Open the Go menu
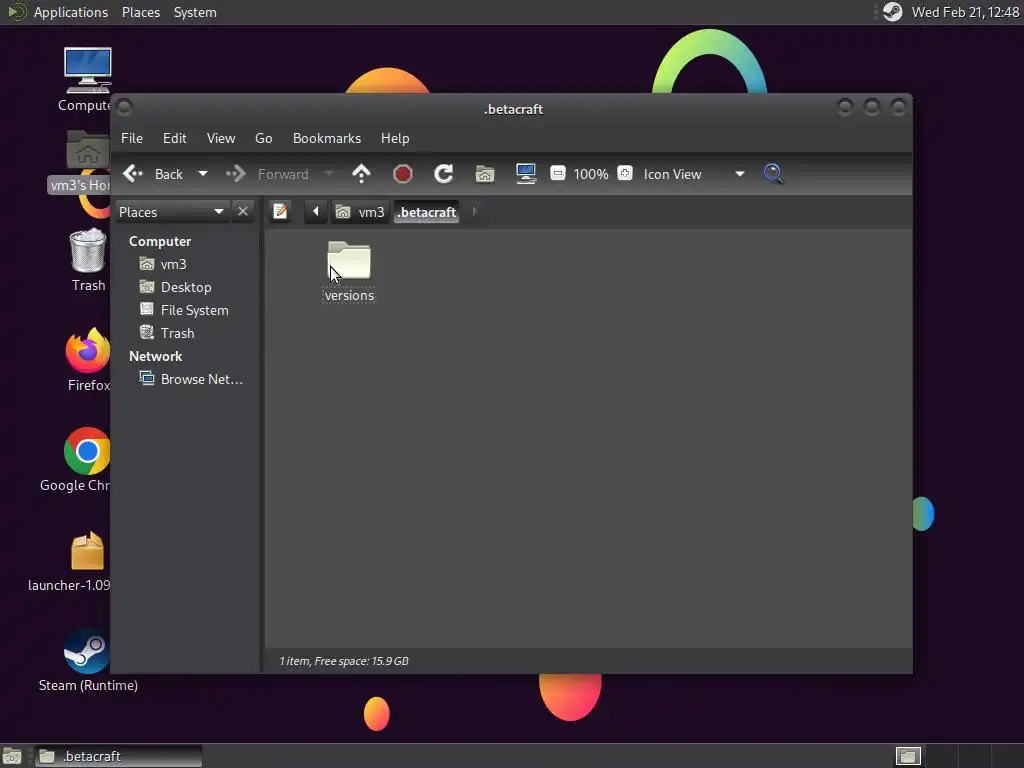 coord(264,138)
